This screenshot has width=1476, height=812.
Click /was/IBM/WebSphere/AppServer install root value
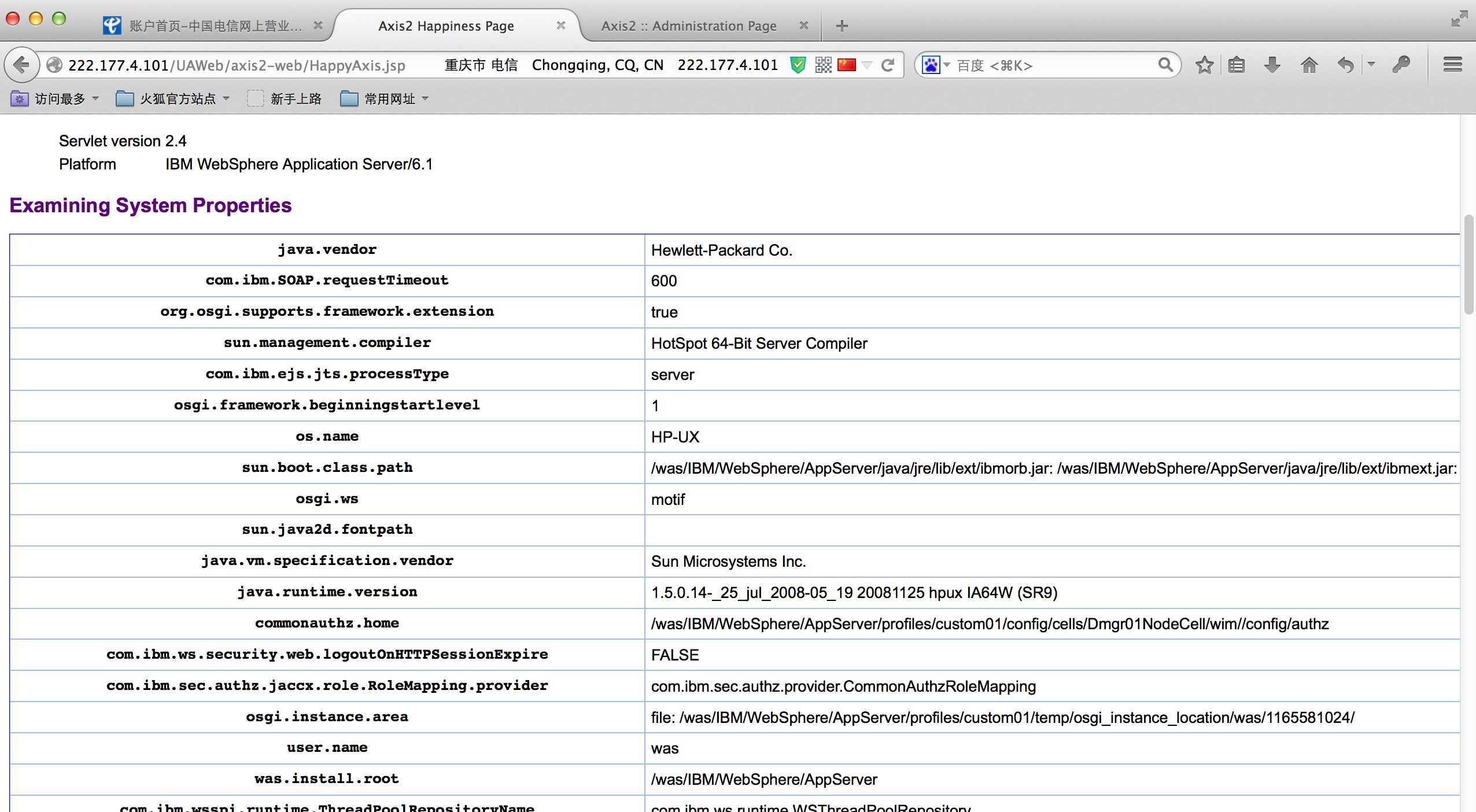pos(764,779)
